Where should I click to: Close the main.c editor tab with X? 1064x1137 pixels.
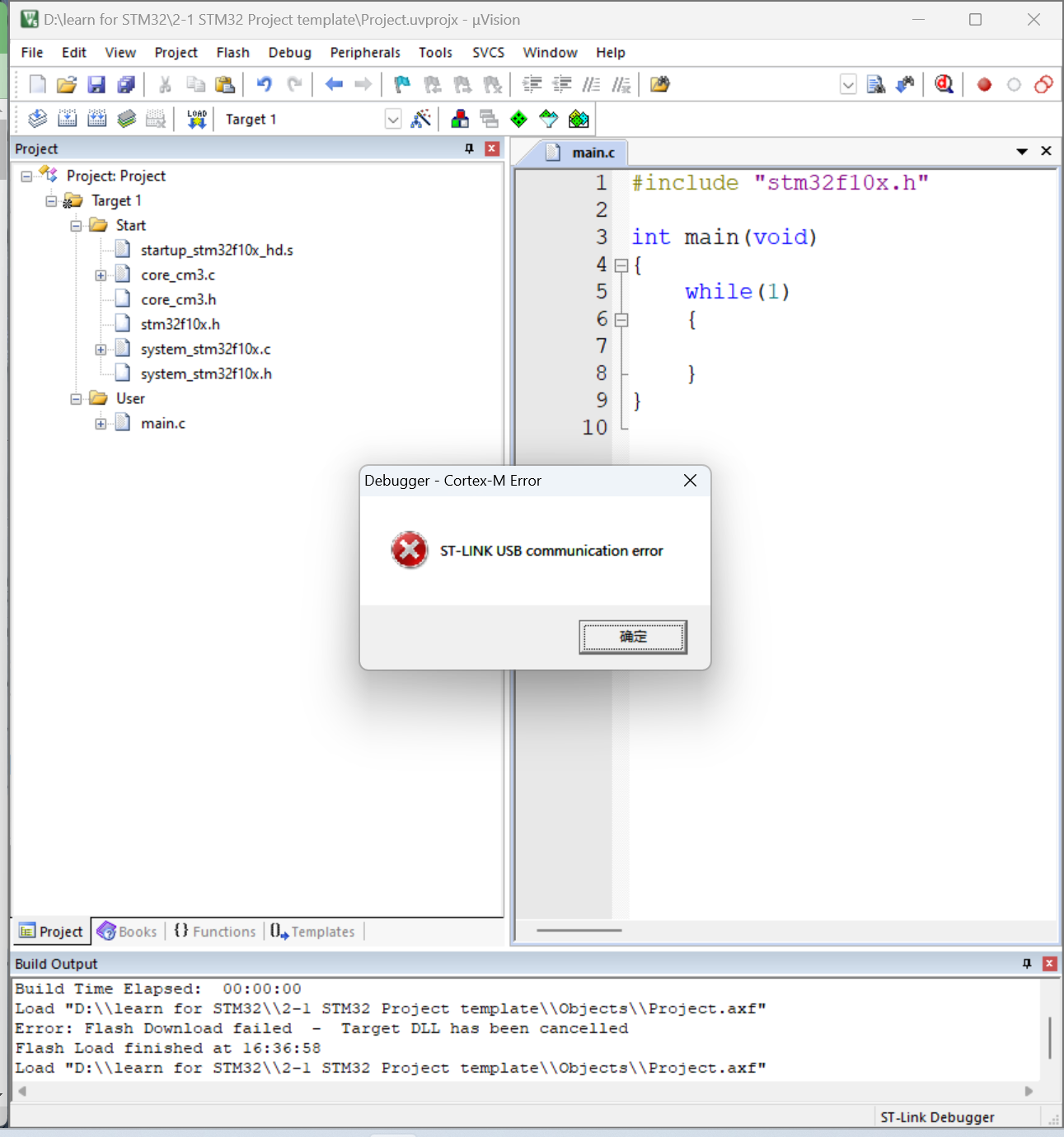pos(1047,151)
